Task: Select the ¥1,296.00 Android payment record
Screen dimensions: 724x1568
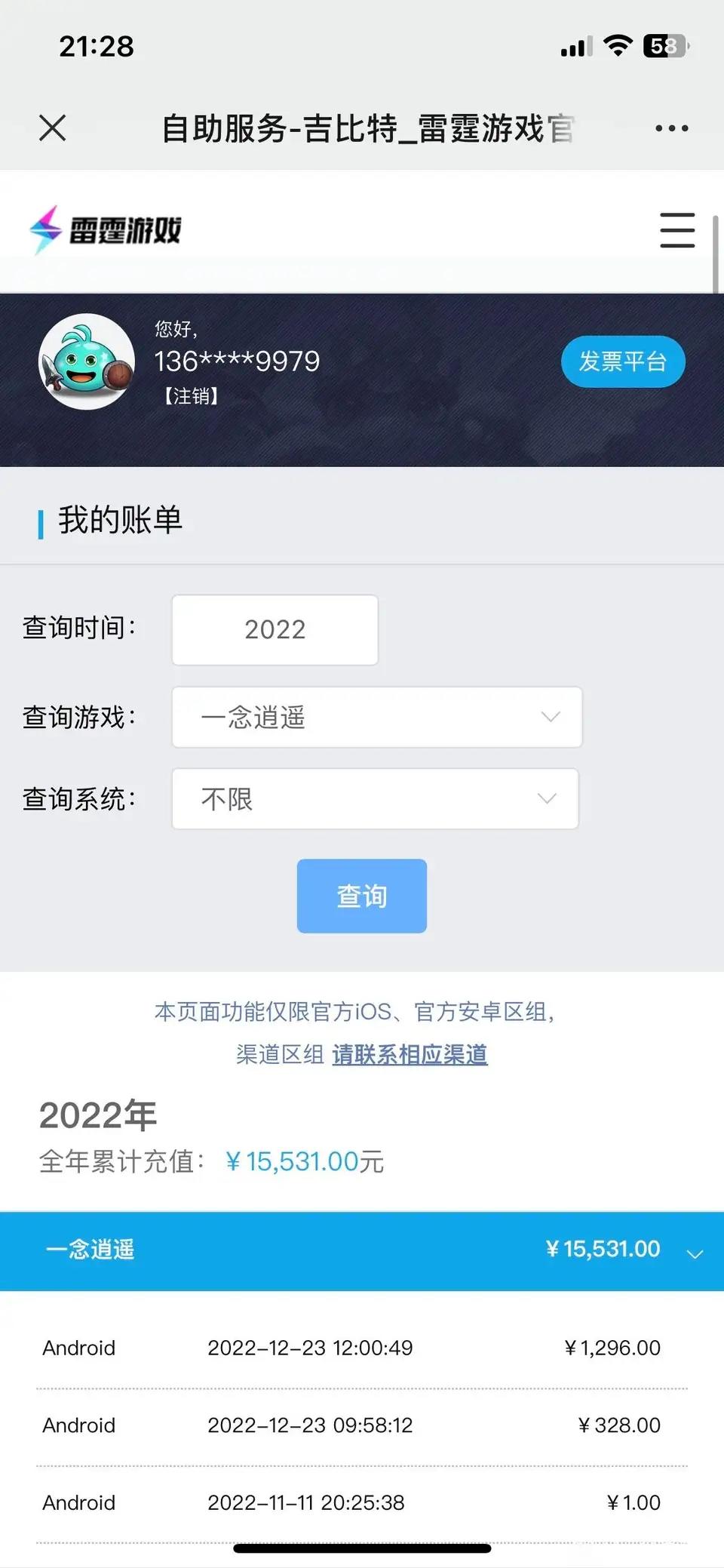Action: click(362, 1348)
